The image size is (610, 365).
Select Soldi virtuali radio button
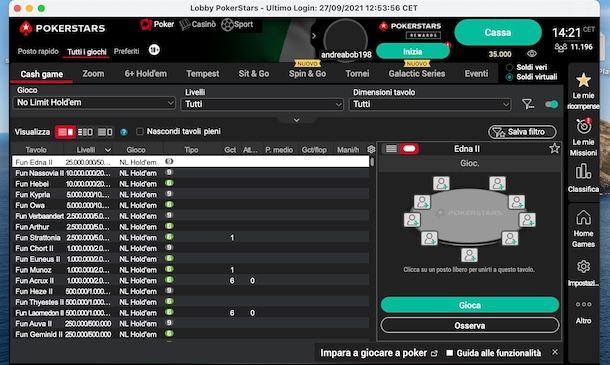click(509, 77)
